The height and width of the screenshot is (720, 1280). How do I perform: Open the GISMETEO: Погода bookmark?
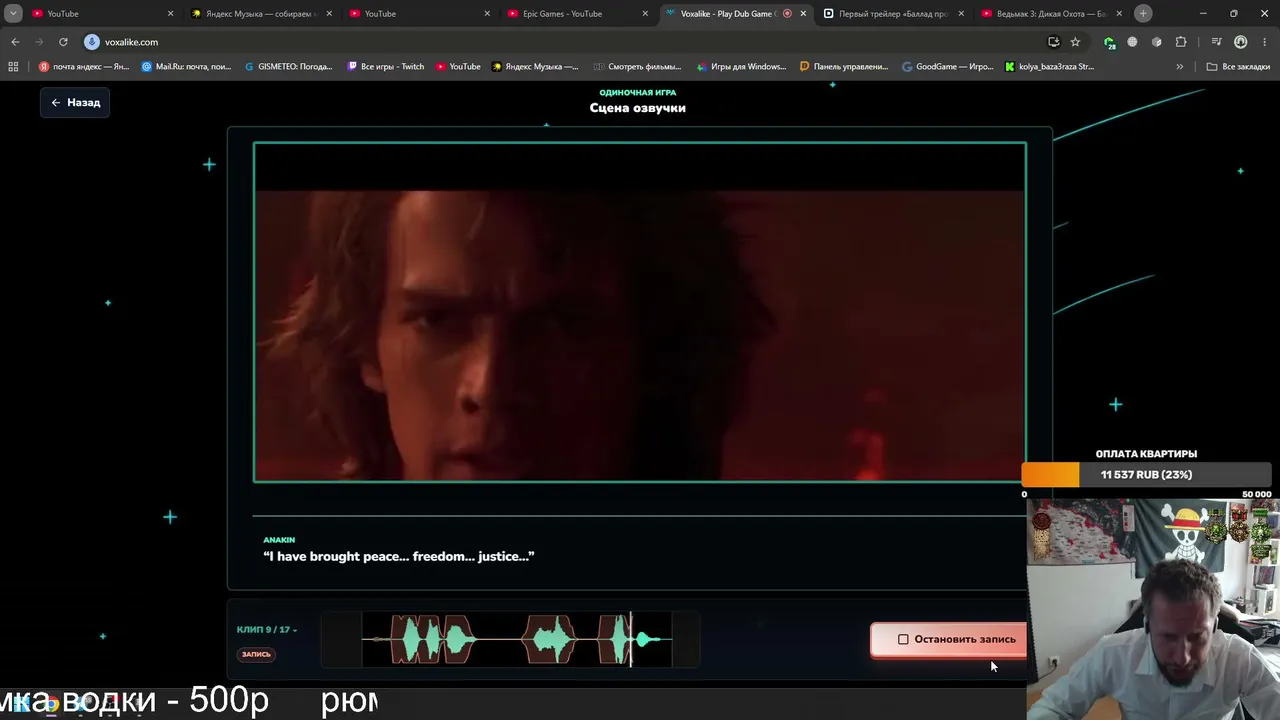(x=288, y=67)
